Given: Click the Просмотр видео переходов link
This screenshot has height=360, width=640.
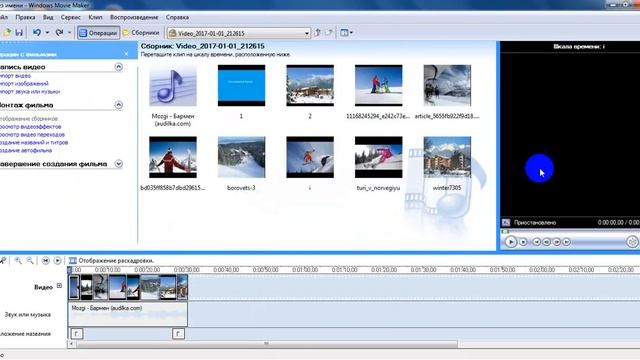Looking at the screenshot, I should click(32, 134).
